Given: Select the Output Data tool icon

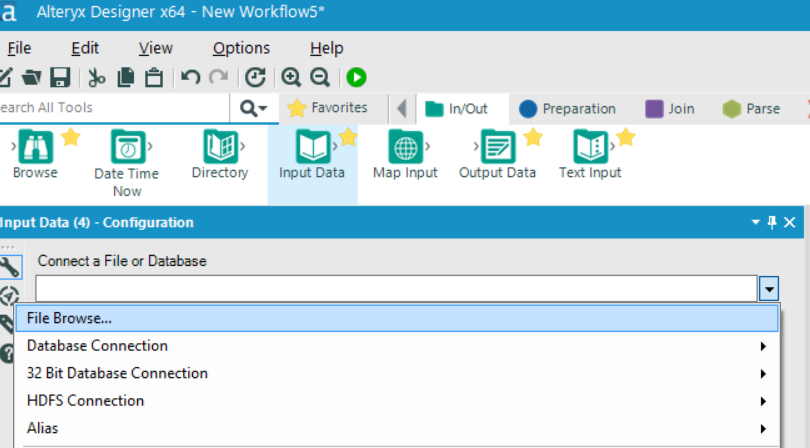Looking at the screenshot, I should pyautogui.click(x=497, y=147).
